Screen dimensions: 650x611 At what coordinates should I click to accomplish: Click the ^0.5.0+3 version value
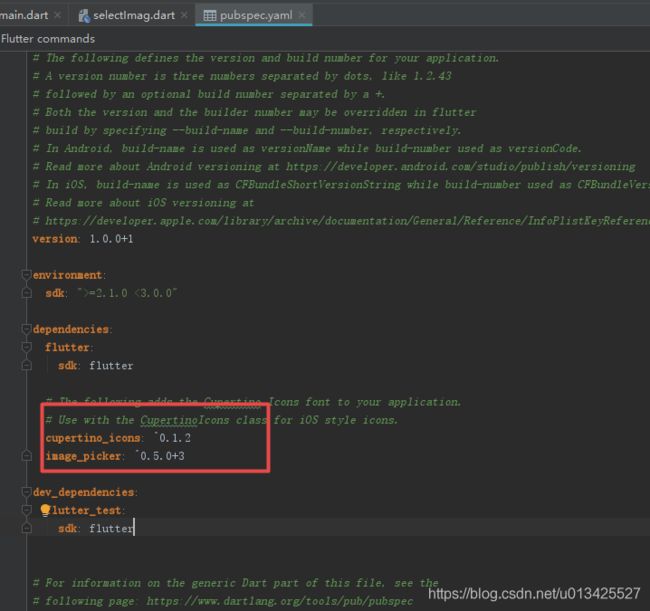pos(160,456)
